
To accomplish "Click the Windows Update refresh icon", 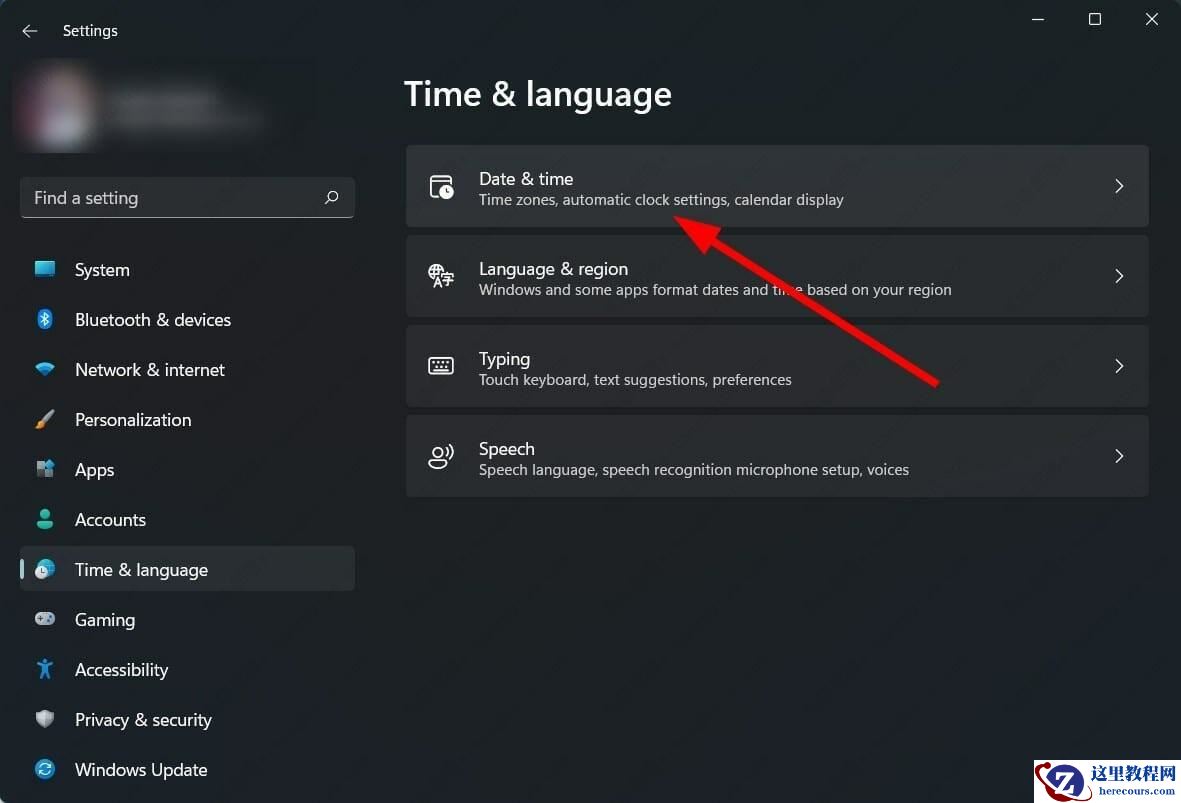I will [x=45, y=769].
